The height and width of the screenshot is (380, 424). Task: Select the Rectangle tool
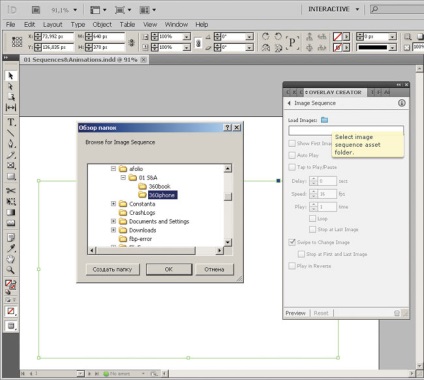pyautogui.click(x=11, y=176)
